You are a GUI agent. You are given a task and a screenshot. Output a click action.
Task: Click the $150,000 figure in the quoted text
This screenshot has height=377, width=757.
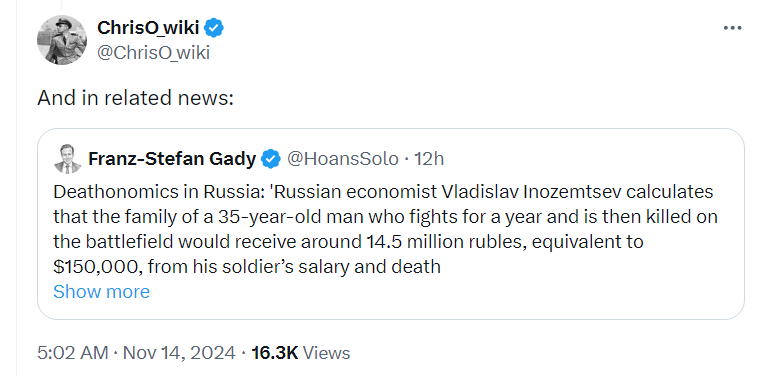[98, 267]
